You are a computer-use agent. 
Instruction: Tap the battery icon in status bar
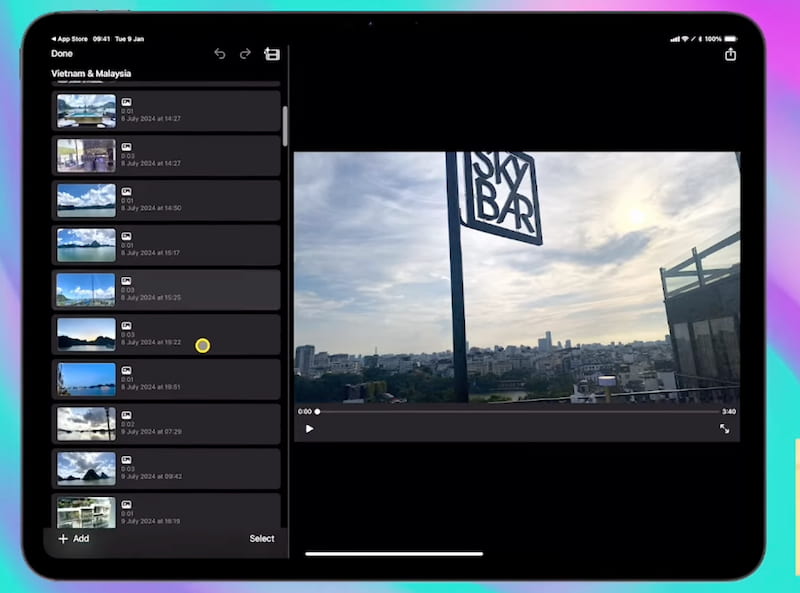tap(731, 39)
